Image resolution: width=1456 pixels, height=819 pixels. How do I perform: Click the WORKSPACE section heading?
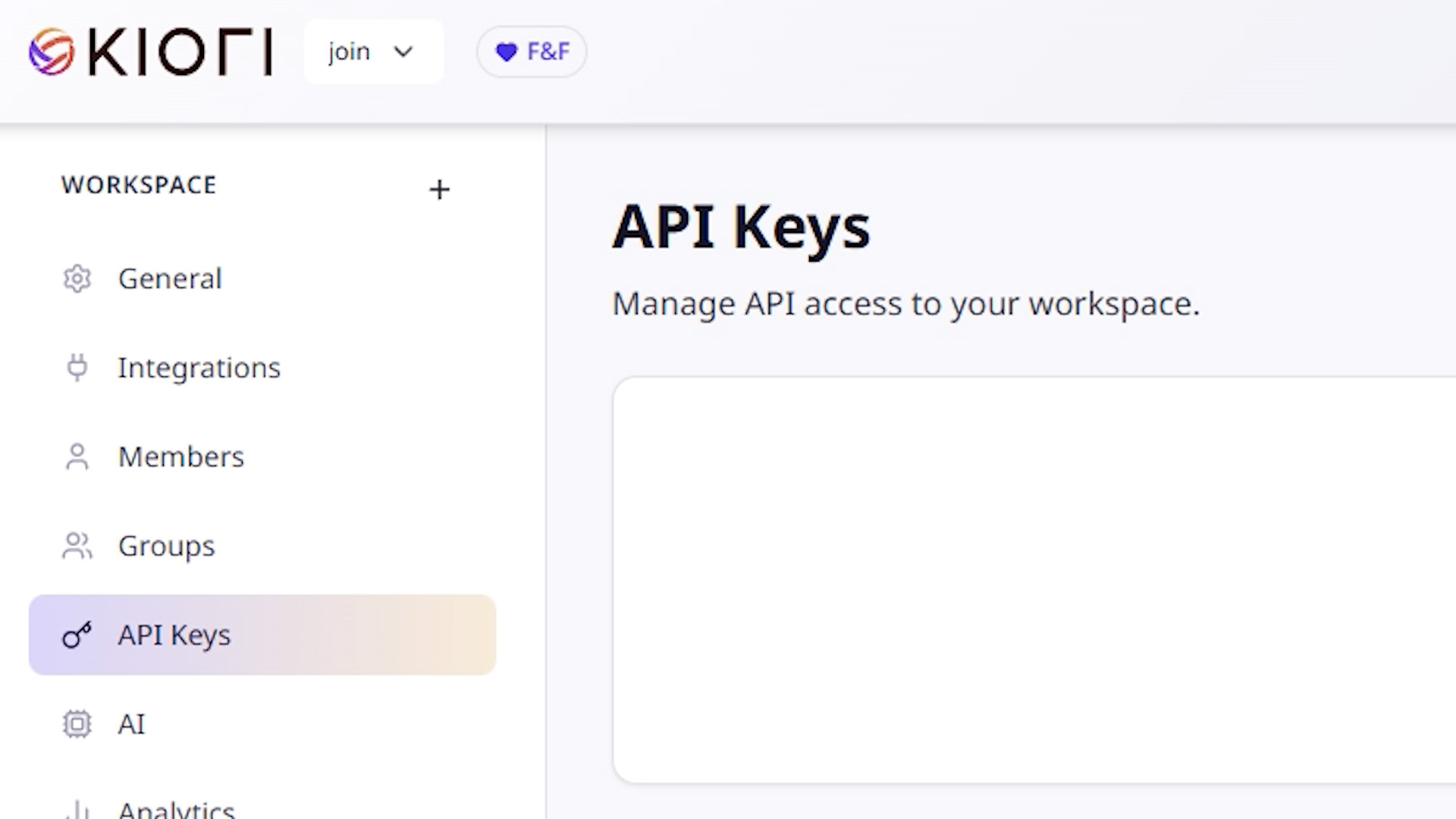[x=139, y=185]
